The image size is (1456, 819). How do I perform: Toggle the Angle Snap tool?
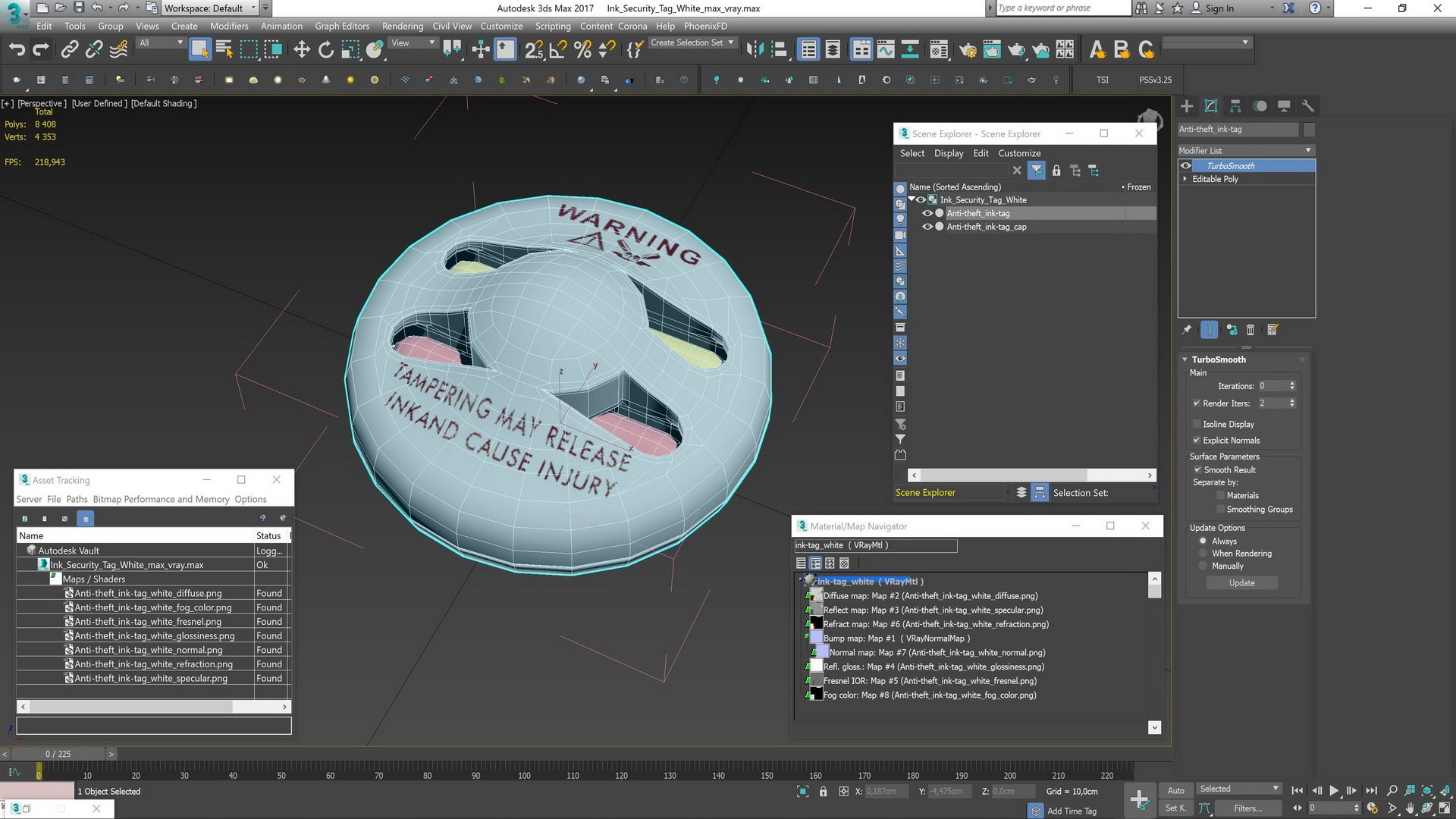[558, 50]
